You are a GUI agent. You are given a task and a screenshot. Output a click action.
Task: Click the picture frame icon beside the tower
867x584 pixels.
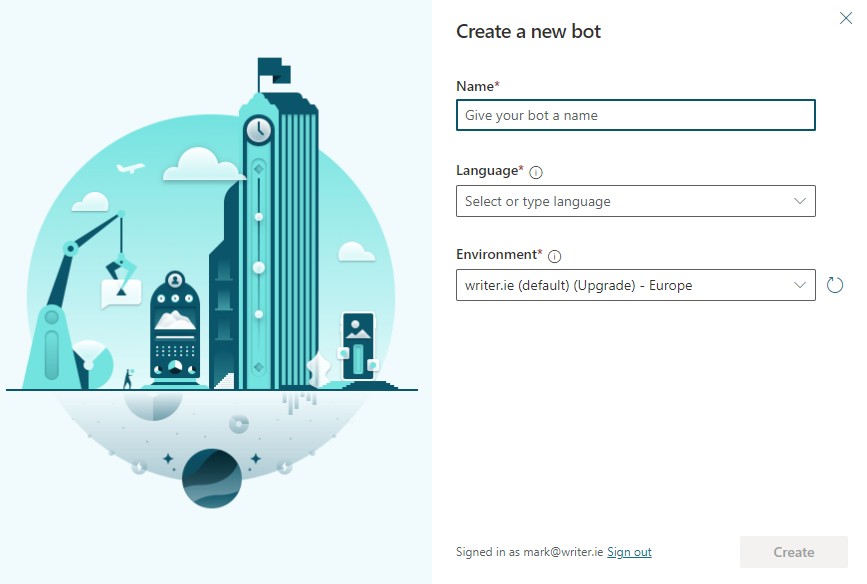click(358, 346)
